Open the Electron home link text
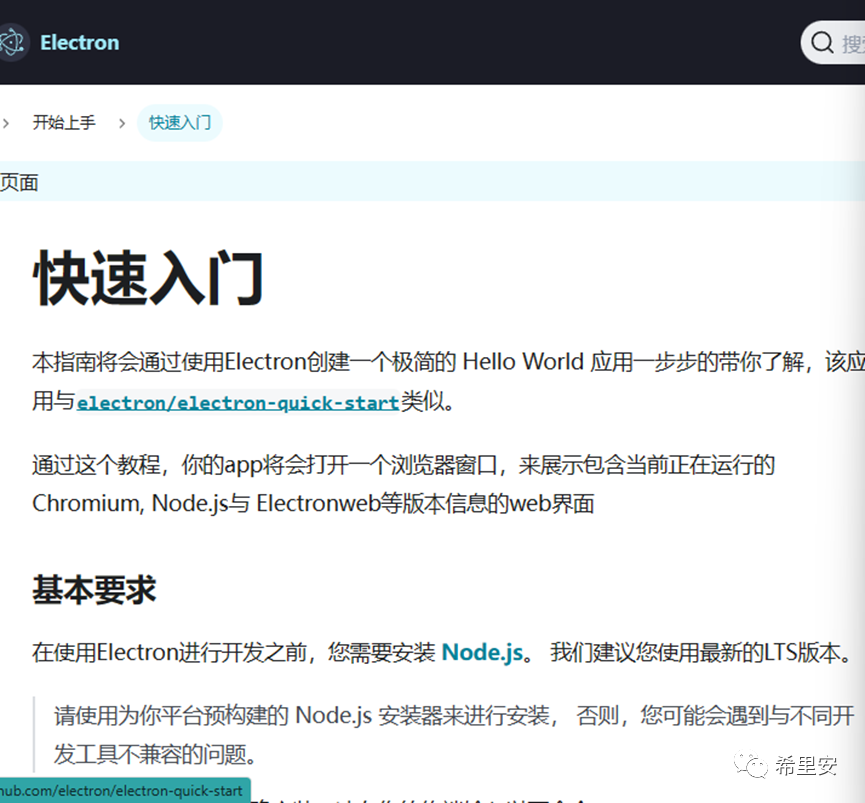This screenshot has width=865, height=803. click(79, 42)
